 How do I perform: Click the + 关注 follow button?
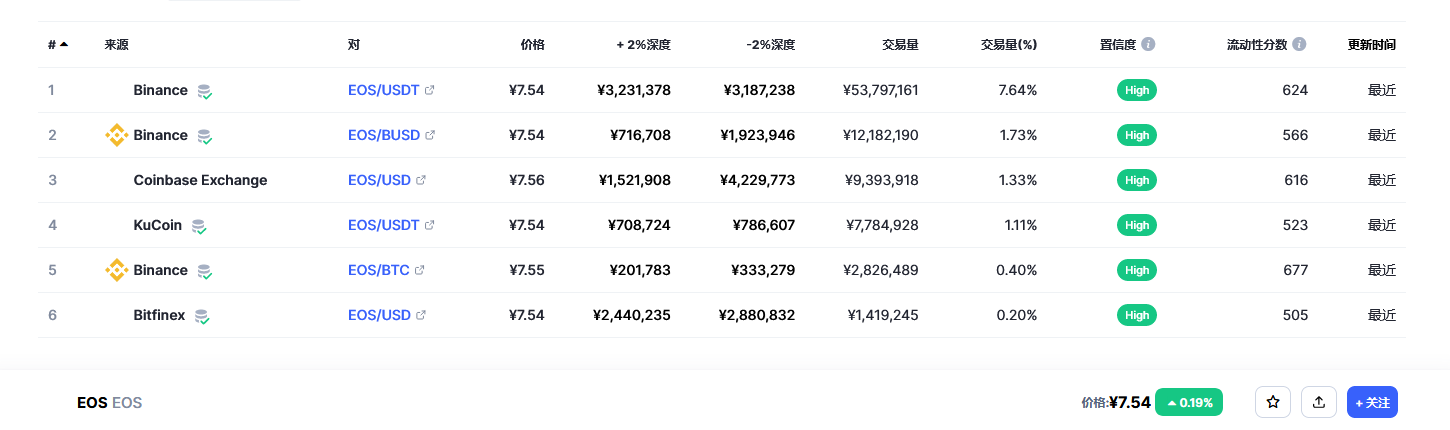pyautogui.click(x=1372, y=402)
